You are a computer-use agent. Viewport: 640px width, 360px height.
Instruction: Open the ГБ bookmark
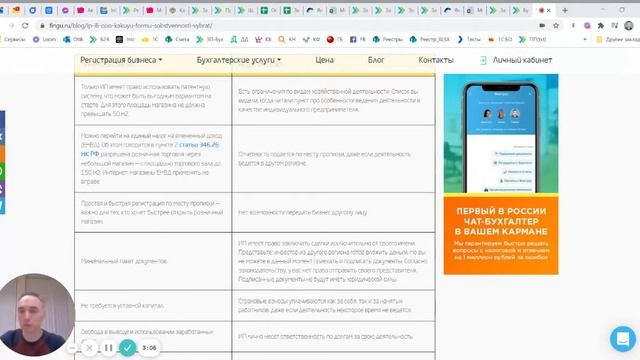[335, 40]
